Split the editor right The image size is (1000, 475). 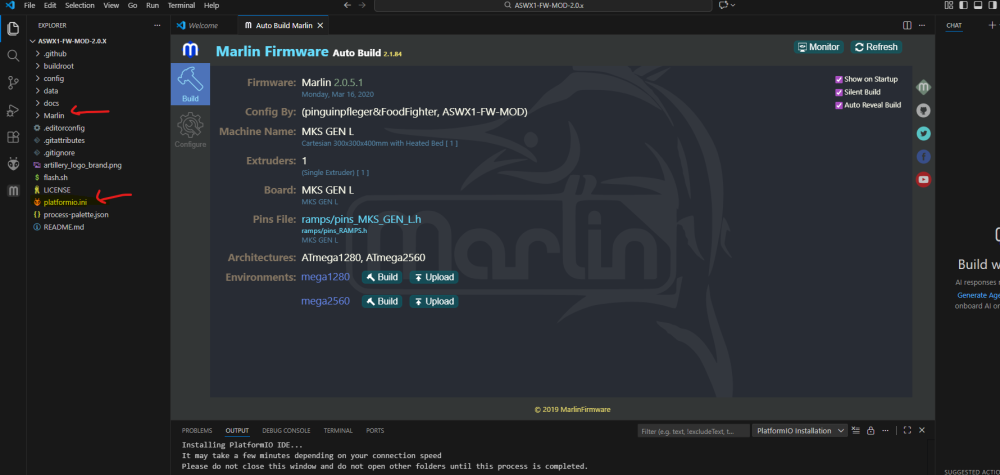point(907,25)
